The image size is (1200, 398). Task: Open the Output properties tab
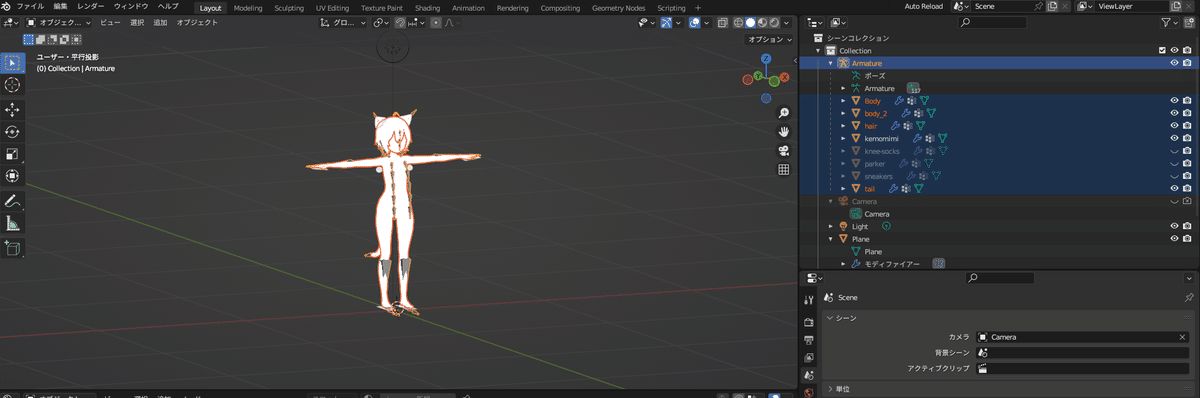808,340
